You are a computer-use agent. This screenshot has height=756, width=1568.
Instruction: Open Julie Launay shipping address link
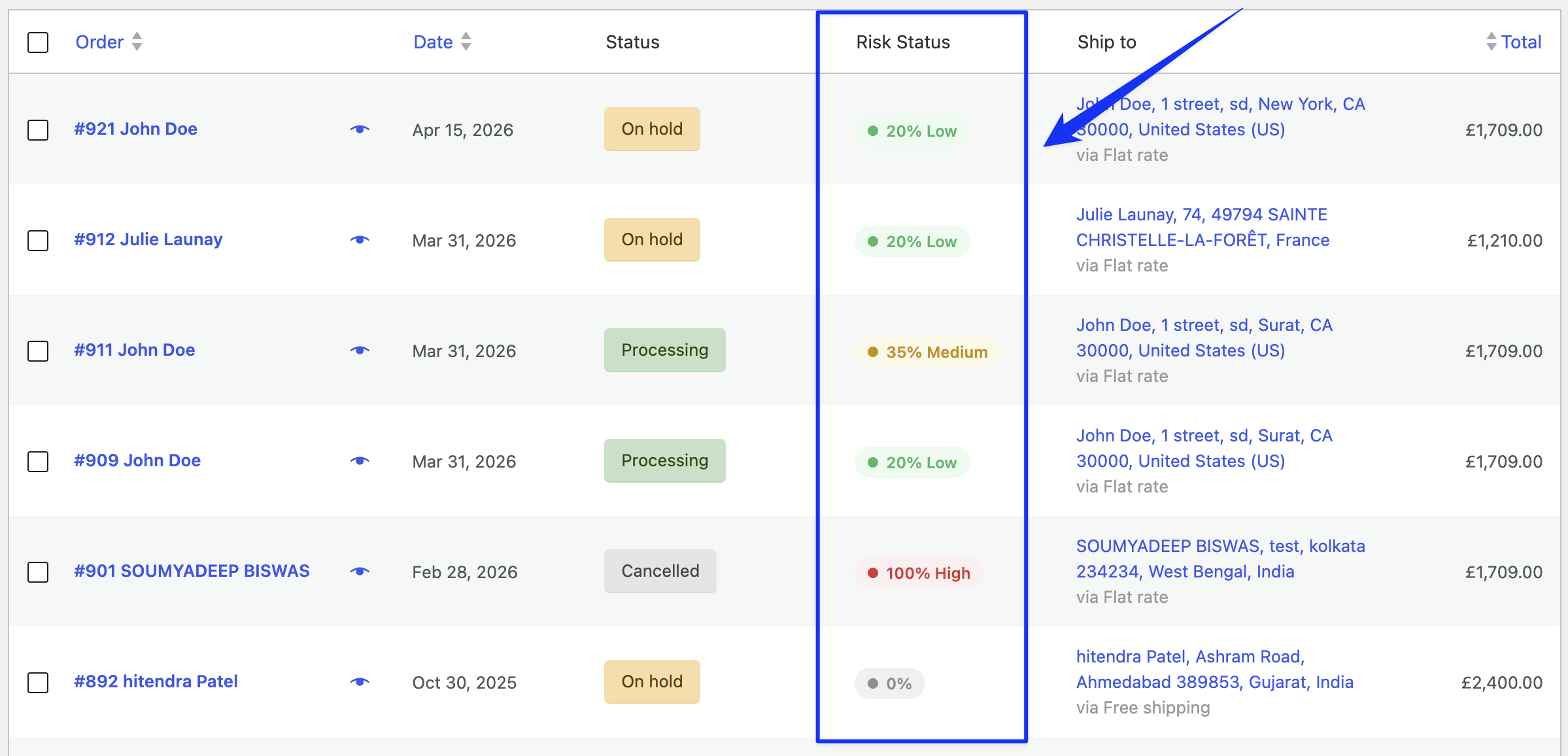click(1202, 227)
